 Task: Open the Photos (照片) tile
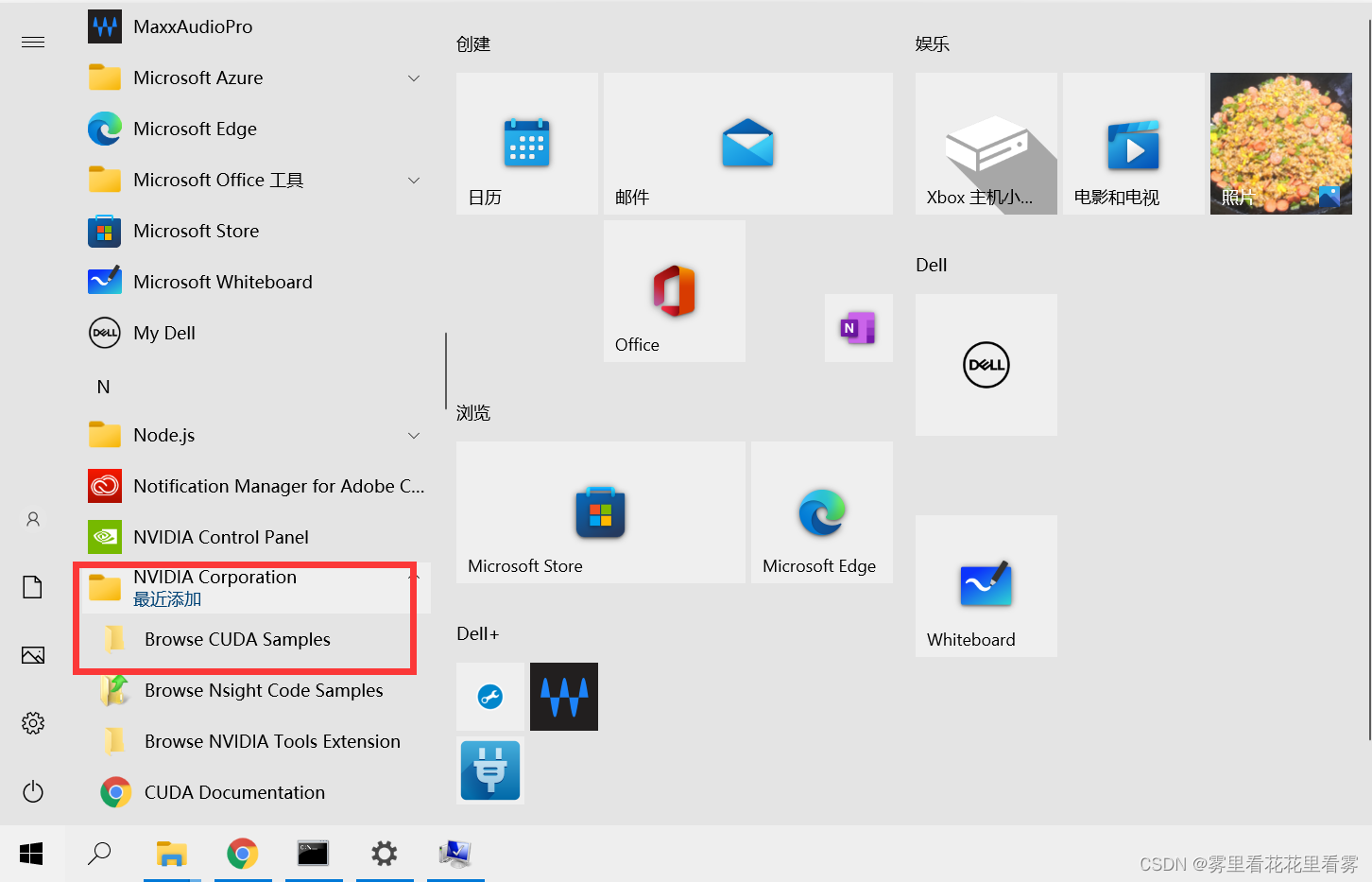tap(1281, 144)
